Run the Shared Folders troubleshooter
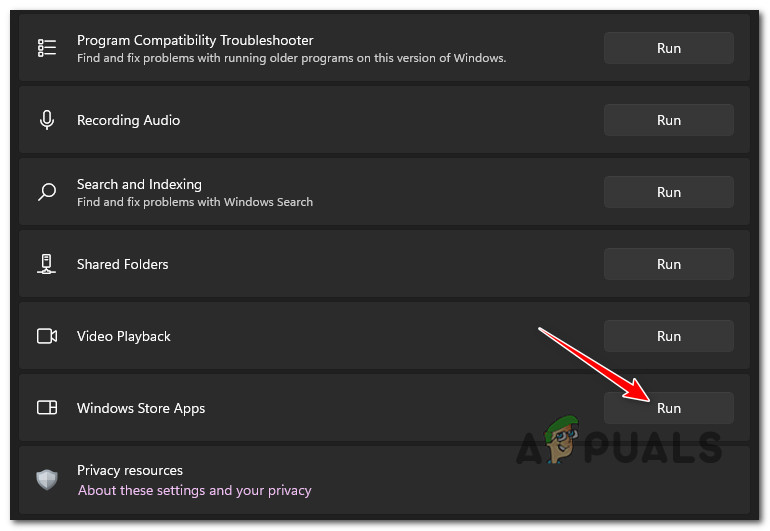Viewport: 770px width, 531px height. pos(668,264)
